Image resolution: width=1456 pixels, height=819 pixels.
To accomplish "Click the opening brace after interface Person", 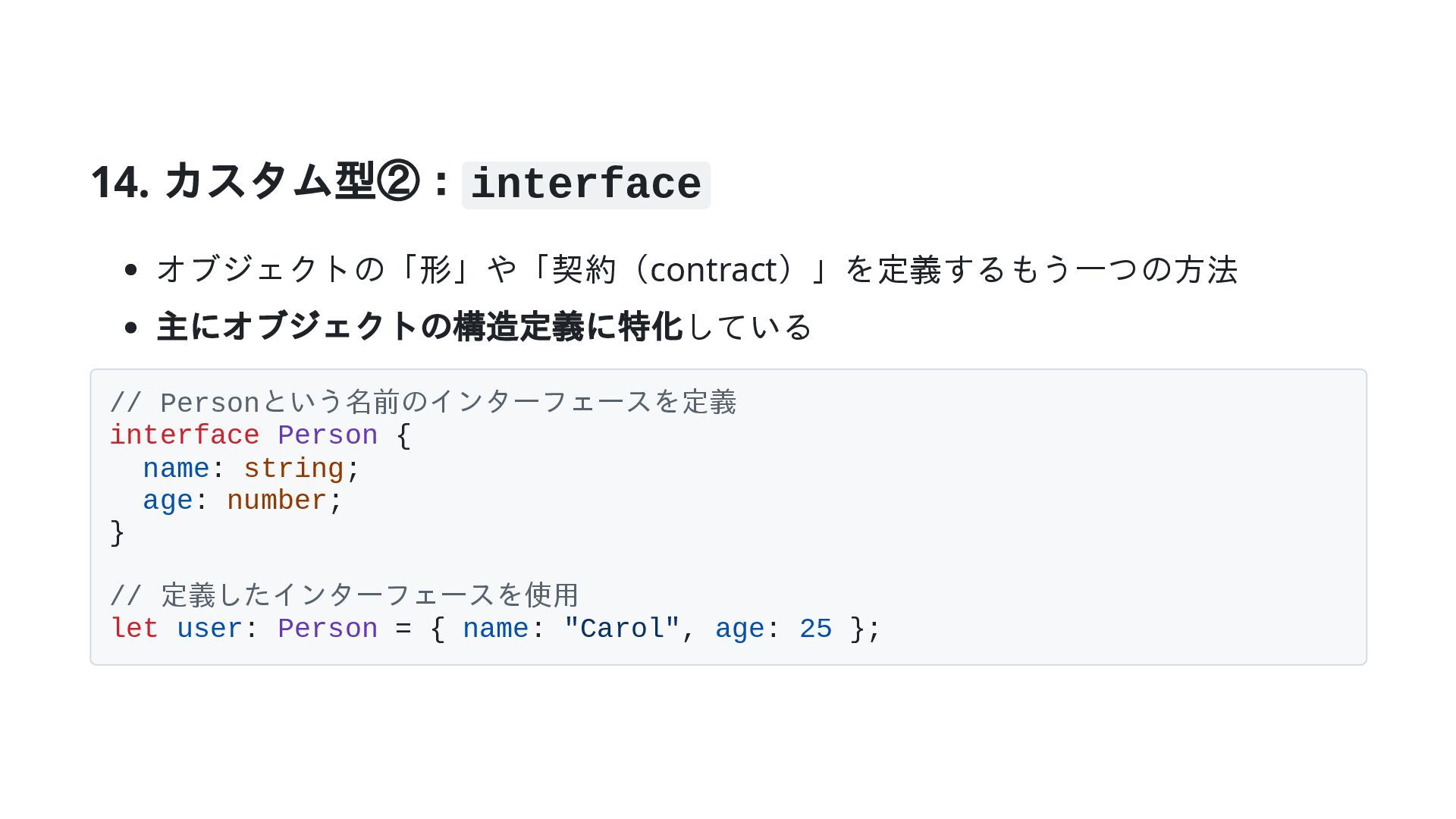I will [x=403, y=436].
